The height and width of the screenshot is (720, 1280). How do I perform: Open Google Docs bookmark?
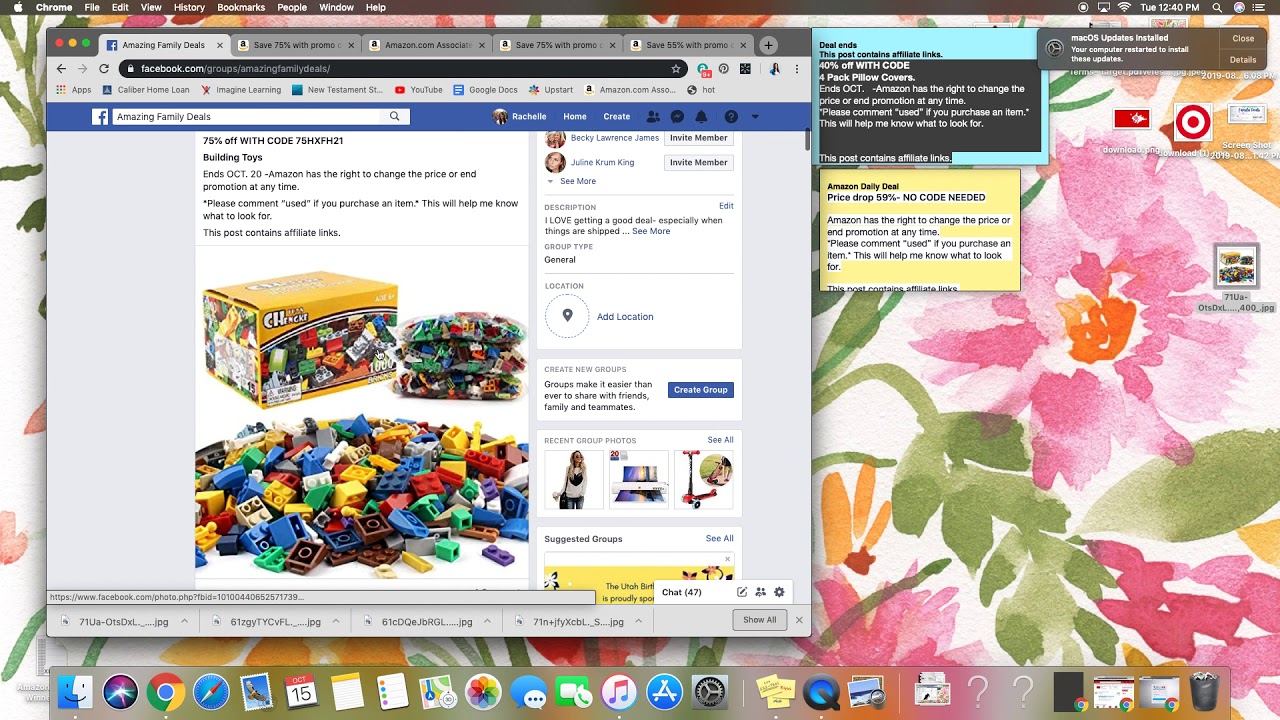tap(486, 90)
